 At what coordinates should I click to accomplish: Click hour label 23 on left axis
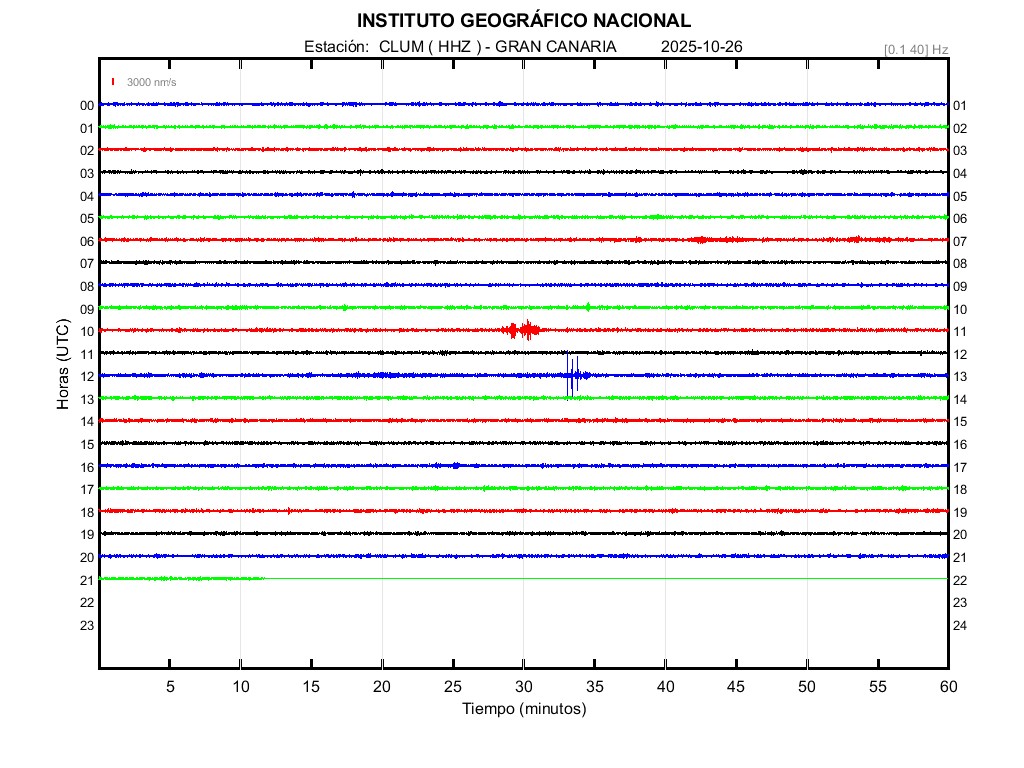pos(87,626)
